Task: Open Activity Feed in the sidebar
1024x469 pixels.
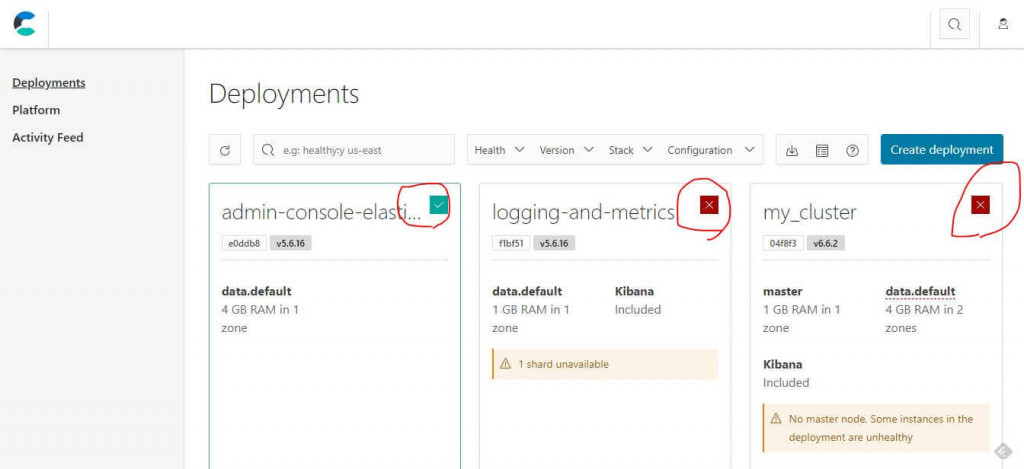Action: (x=48, y=138)
